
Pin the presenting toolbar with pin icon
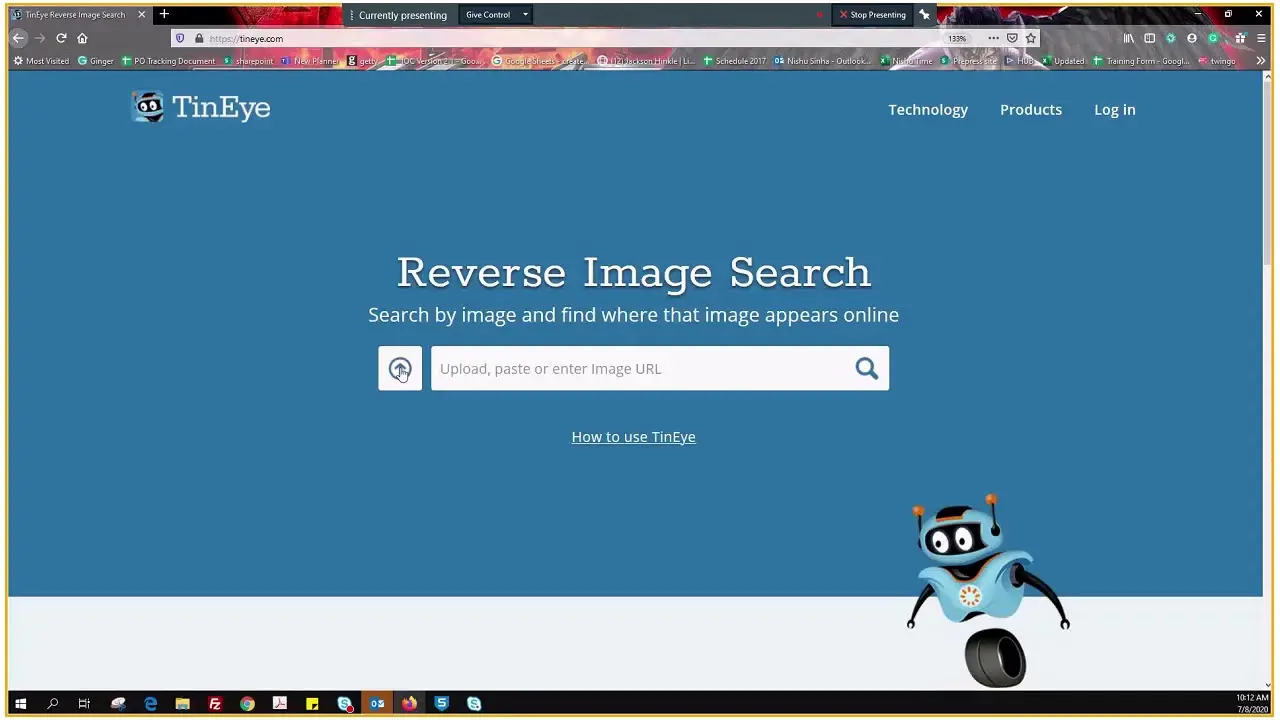tap(924, 15)
